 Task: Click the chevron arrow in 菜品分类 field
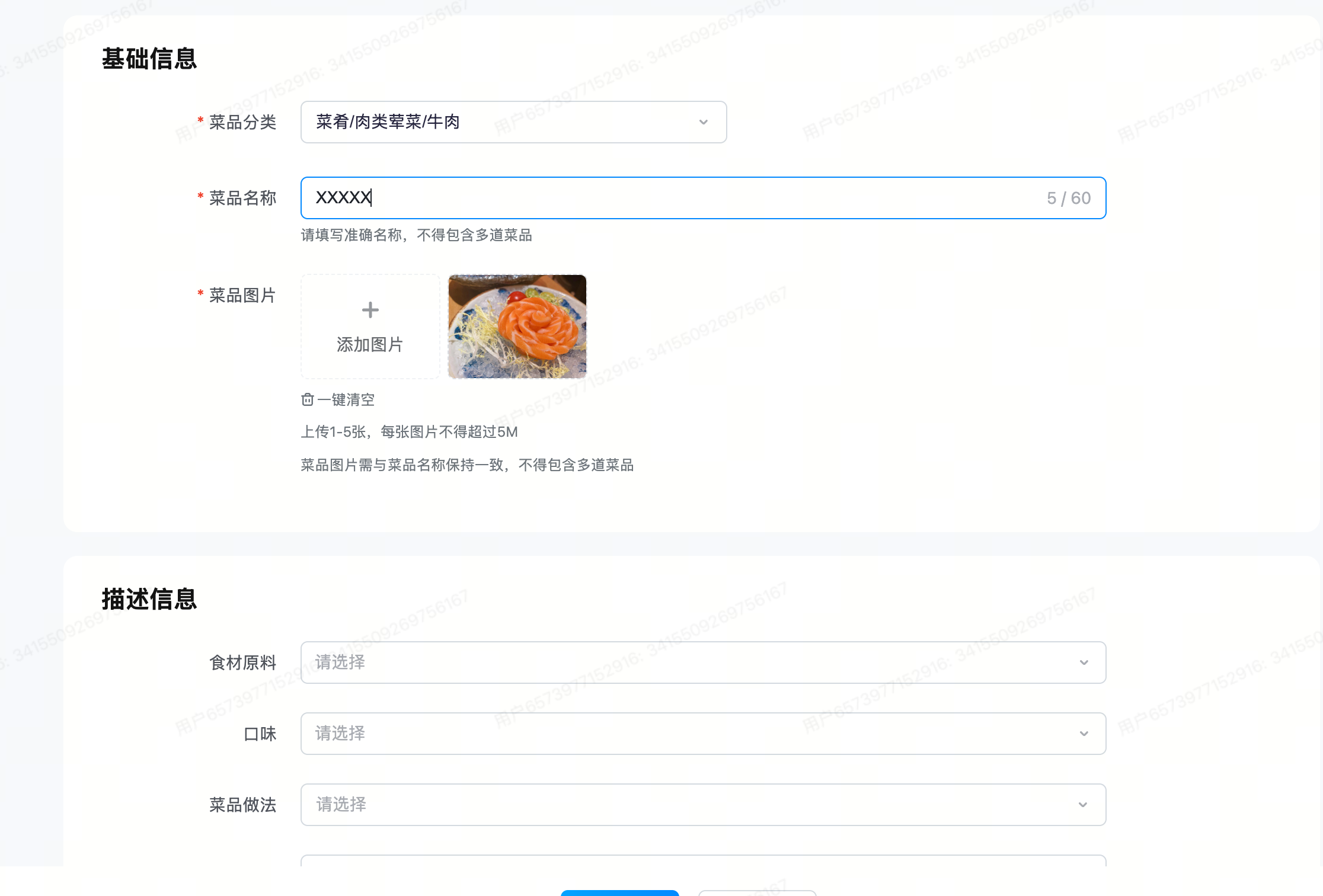pyautogui.click(x=703, y=122)
